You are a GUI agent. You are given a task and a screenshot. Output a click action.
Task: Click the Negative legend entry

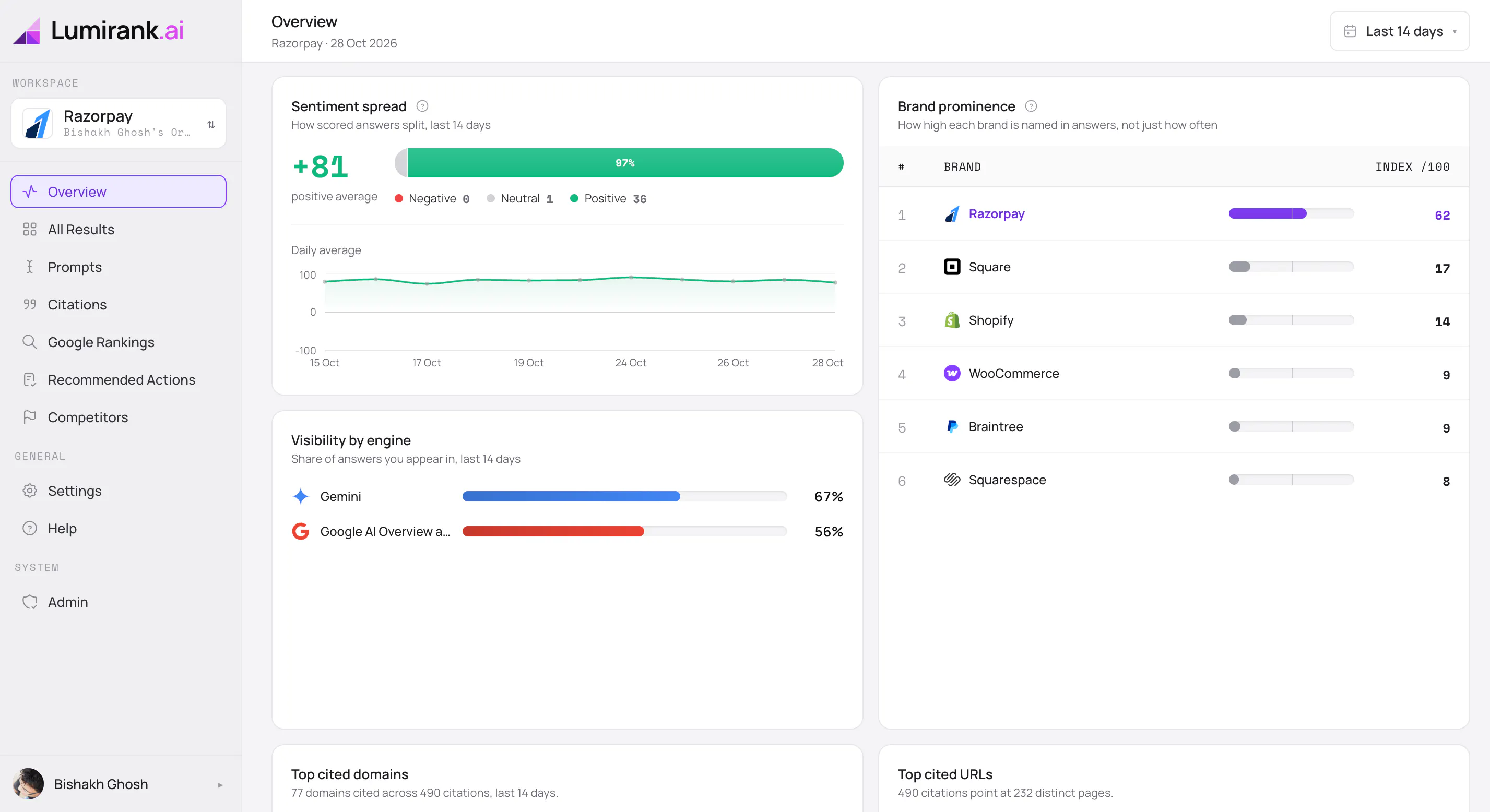pos(432,198)
